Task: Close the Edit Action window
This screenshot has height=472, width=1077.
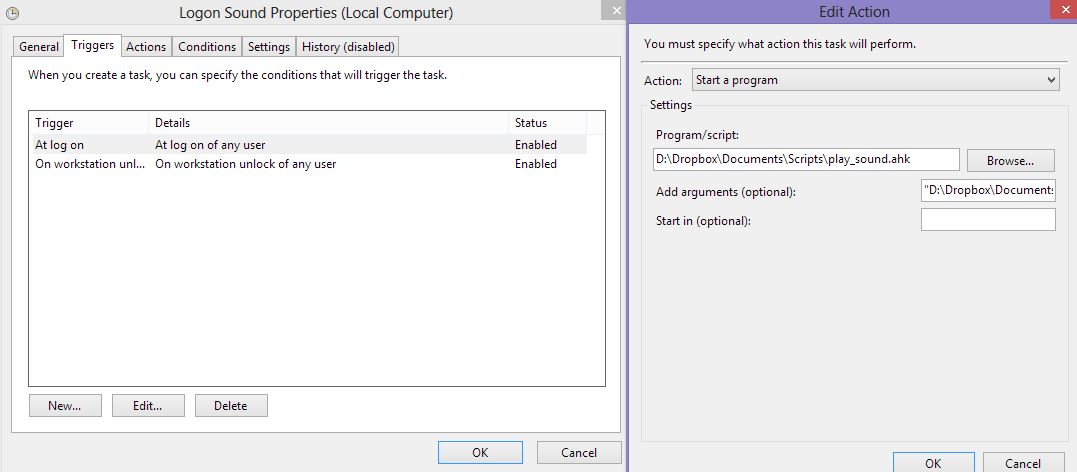Action: (1064, 10)
